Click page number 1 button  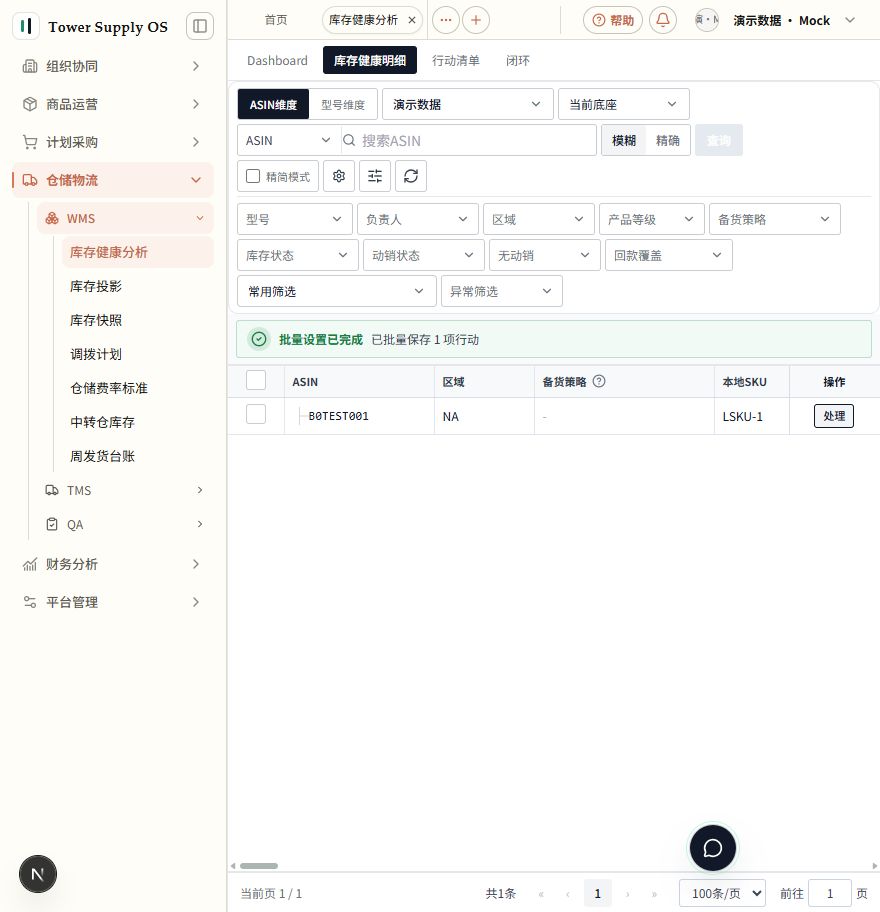tap(597, 893)
